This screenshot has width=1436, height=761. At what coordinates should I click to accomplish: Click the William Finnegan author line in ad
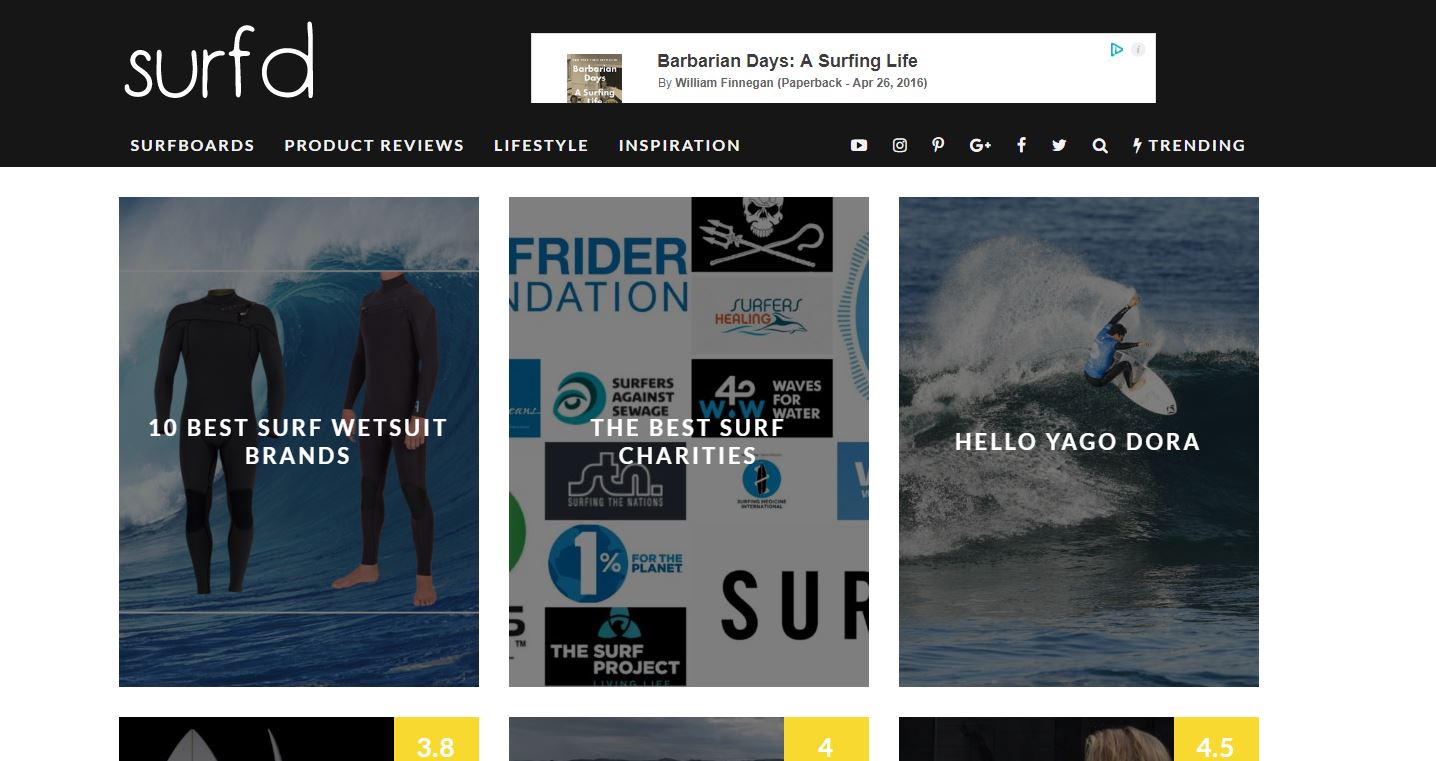[792, 83]
